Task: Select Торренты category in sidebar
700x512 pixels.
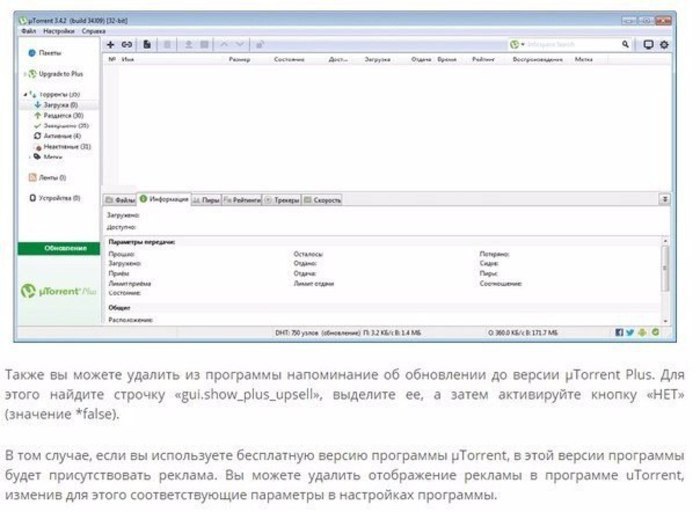Action: pyautogui.click(x=54, y=94)
